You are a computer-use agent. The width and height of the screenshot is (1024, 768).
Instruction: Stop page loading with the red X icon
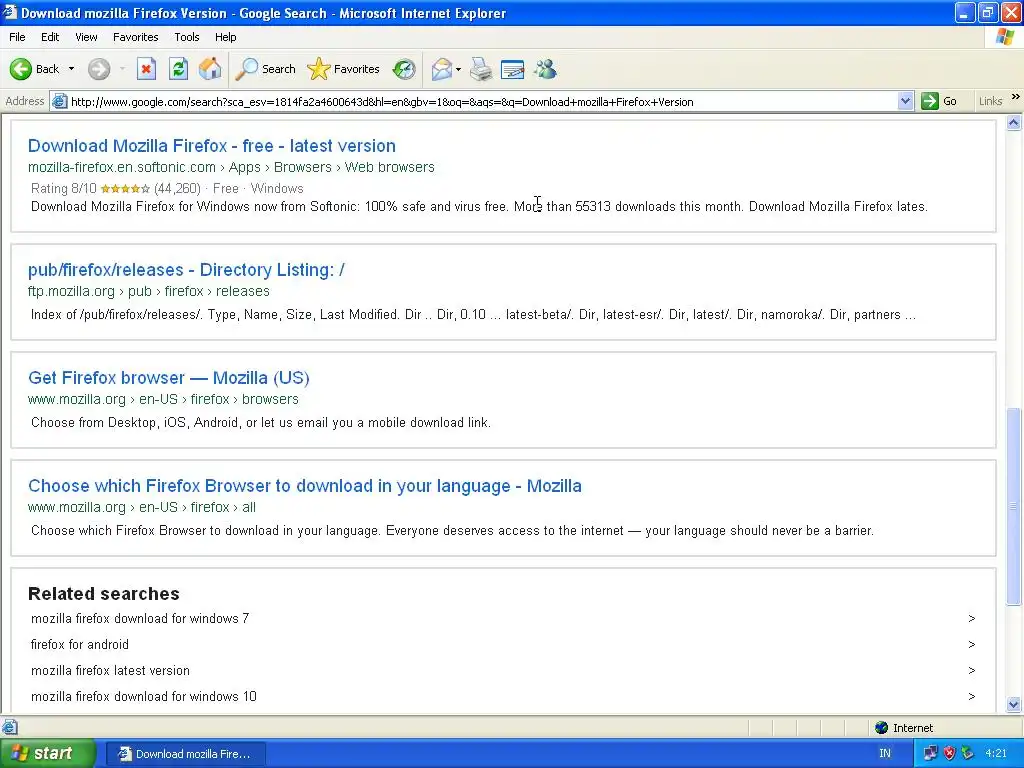[x=146, y=69]
